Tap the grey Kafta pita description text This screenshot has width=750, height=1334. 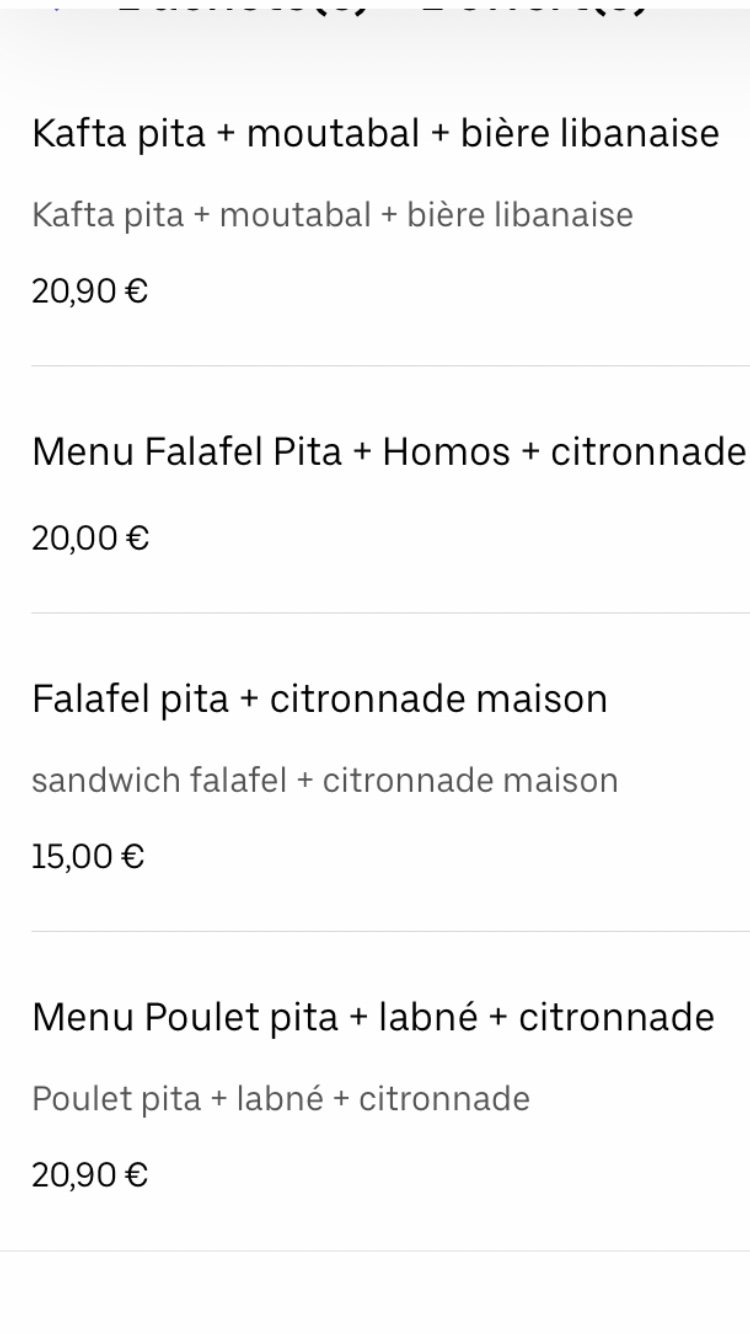pyautogui.click(x=332, y=214)
